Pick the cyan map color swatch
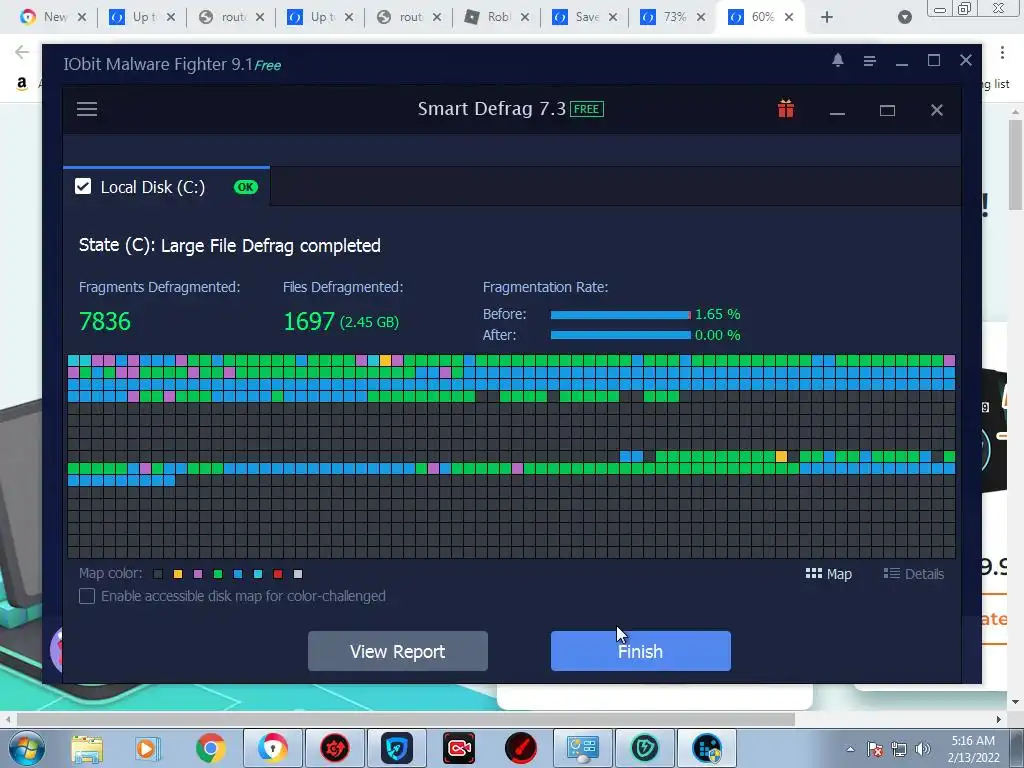Image resolution: width=1024 pixels, height=768 pixels. coord(258,574)
